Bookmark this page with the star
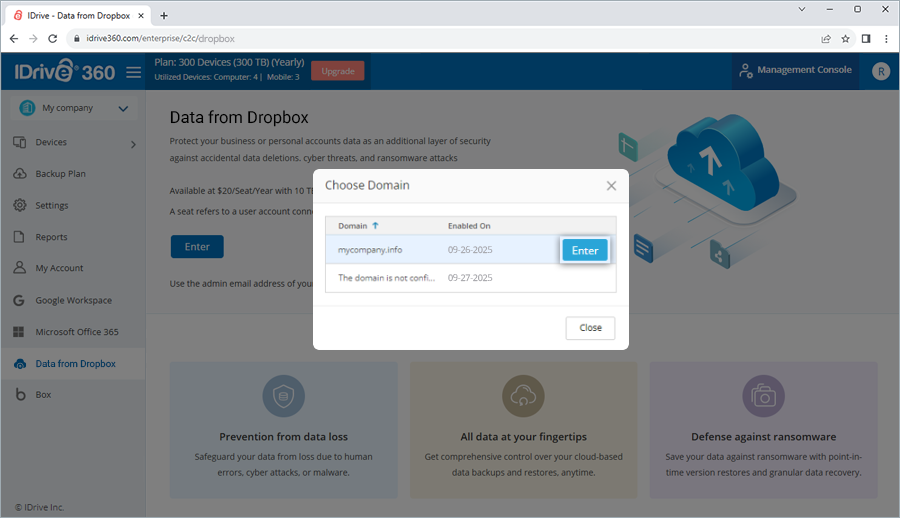 pos(845,38)
